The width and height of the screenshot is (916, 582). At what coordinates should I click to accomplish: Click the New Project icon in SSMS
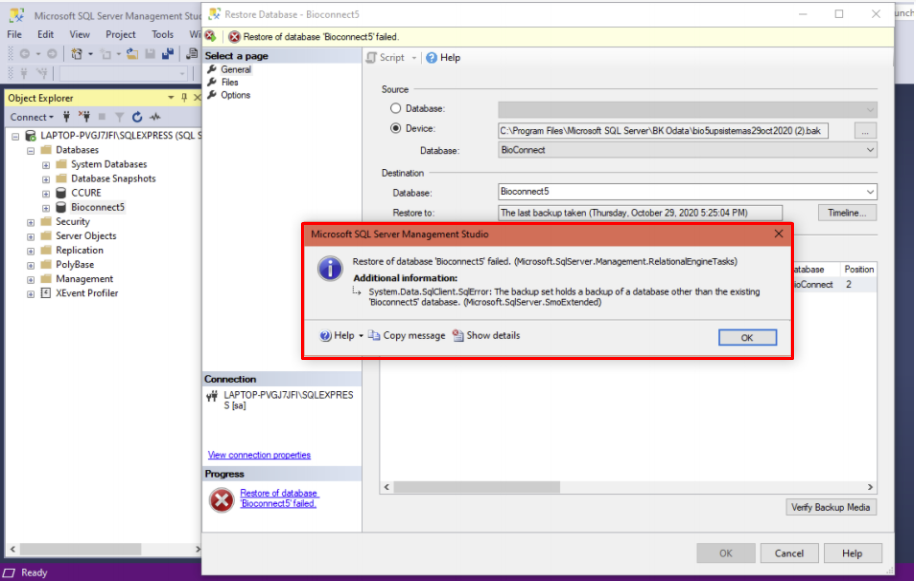pyautogui.click(x=77, y=54)
